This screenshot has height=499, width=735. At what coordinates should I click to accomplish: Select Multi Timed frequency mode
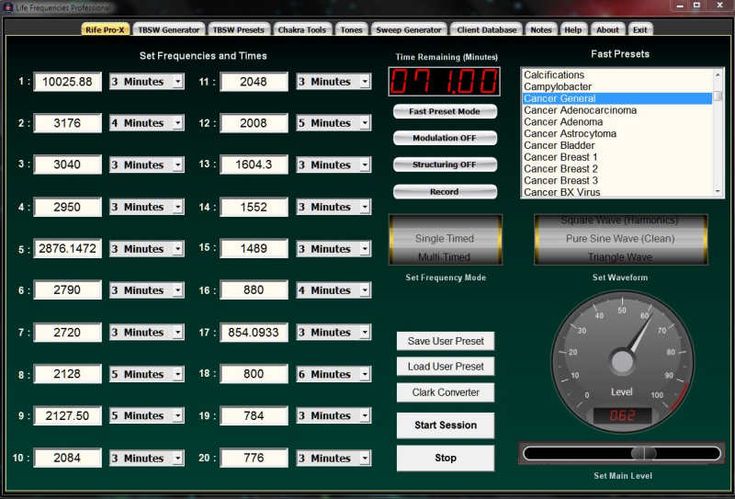point(444,257)
